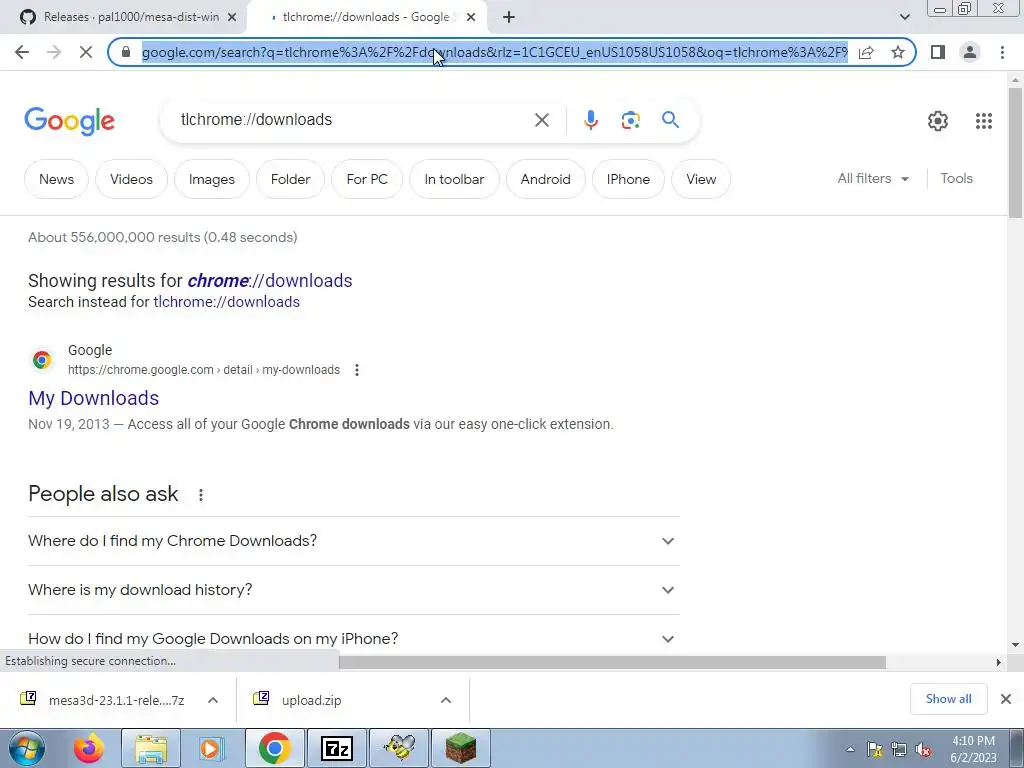Click the horizontal scrollbar thumb
Viewport: 1024px width, 768px height.
click(612, 662)
